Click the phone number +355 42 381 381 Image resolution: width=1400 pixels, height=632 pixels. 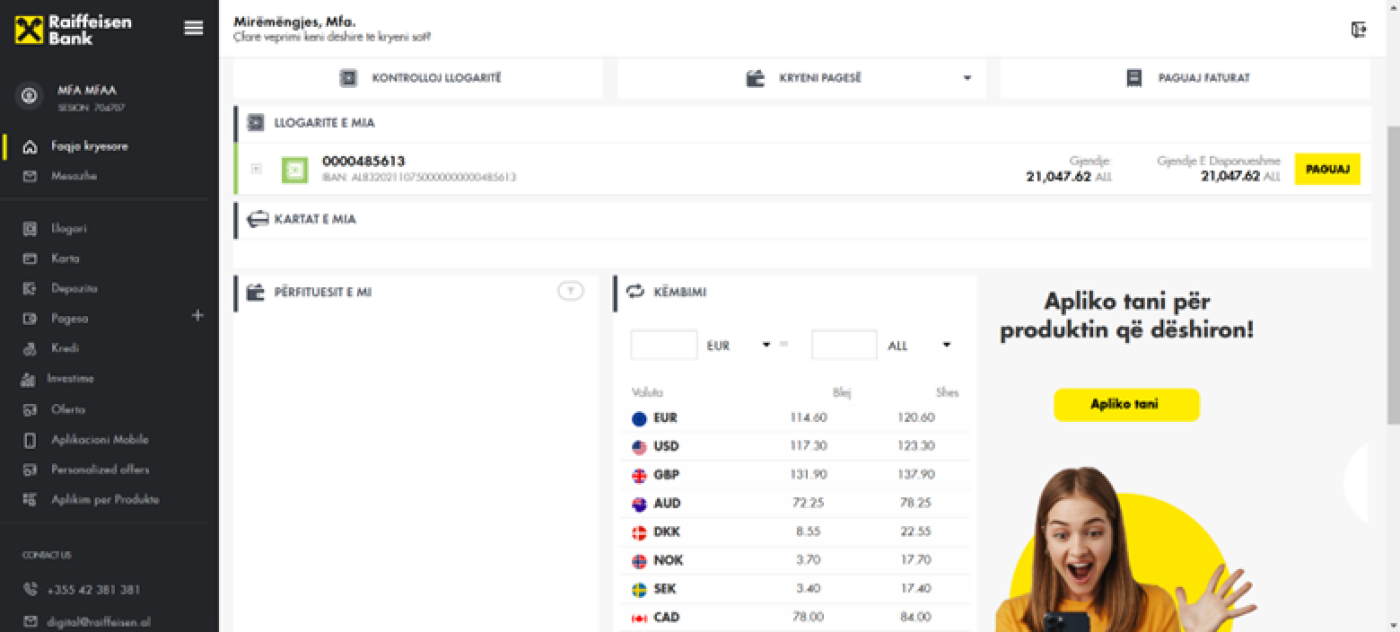tap(96, 590)
